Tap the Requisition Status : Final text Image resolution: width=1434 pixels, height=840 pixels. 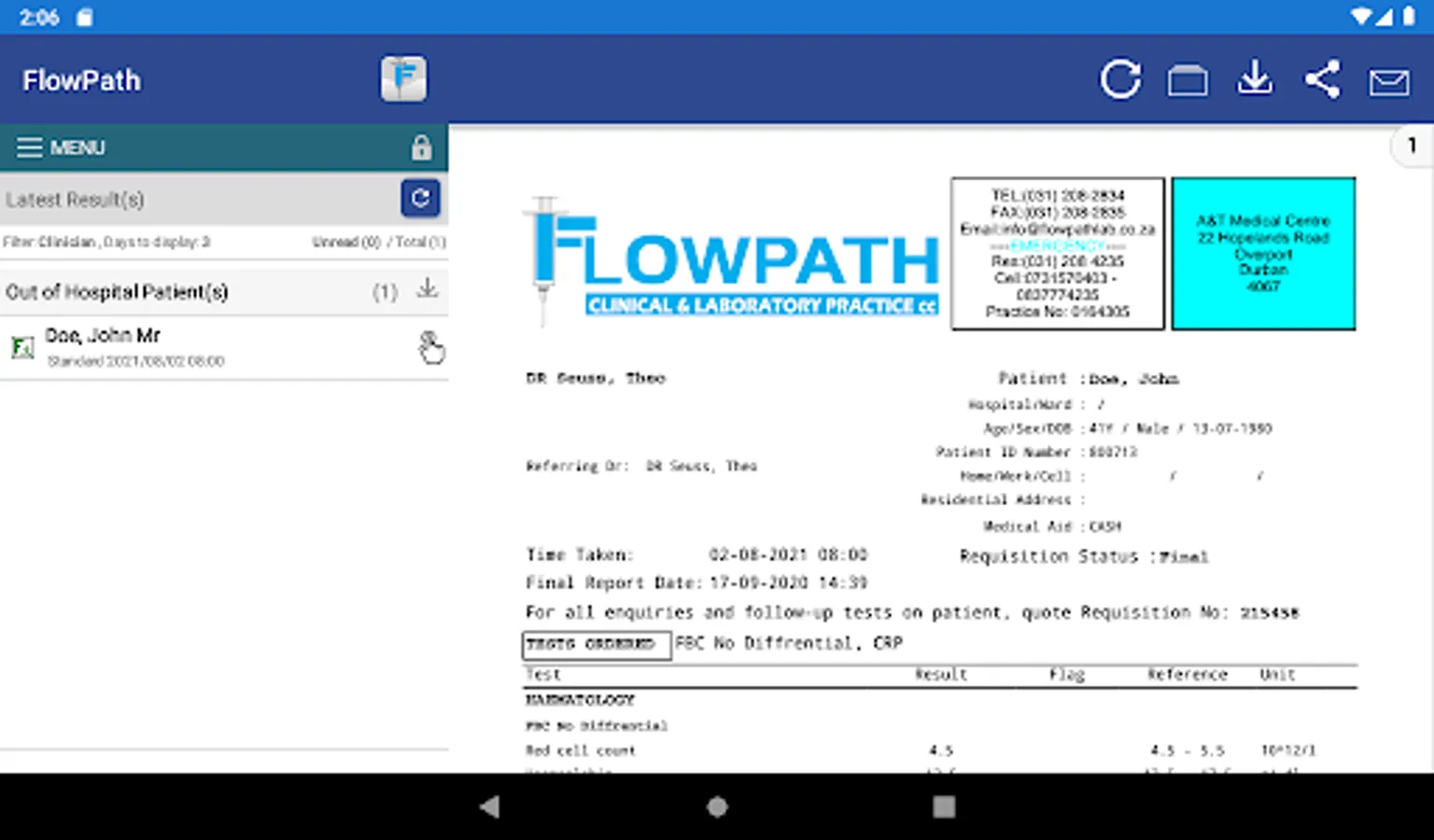click(x=1084, y=556)
